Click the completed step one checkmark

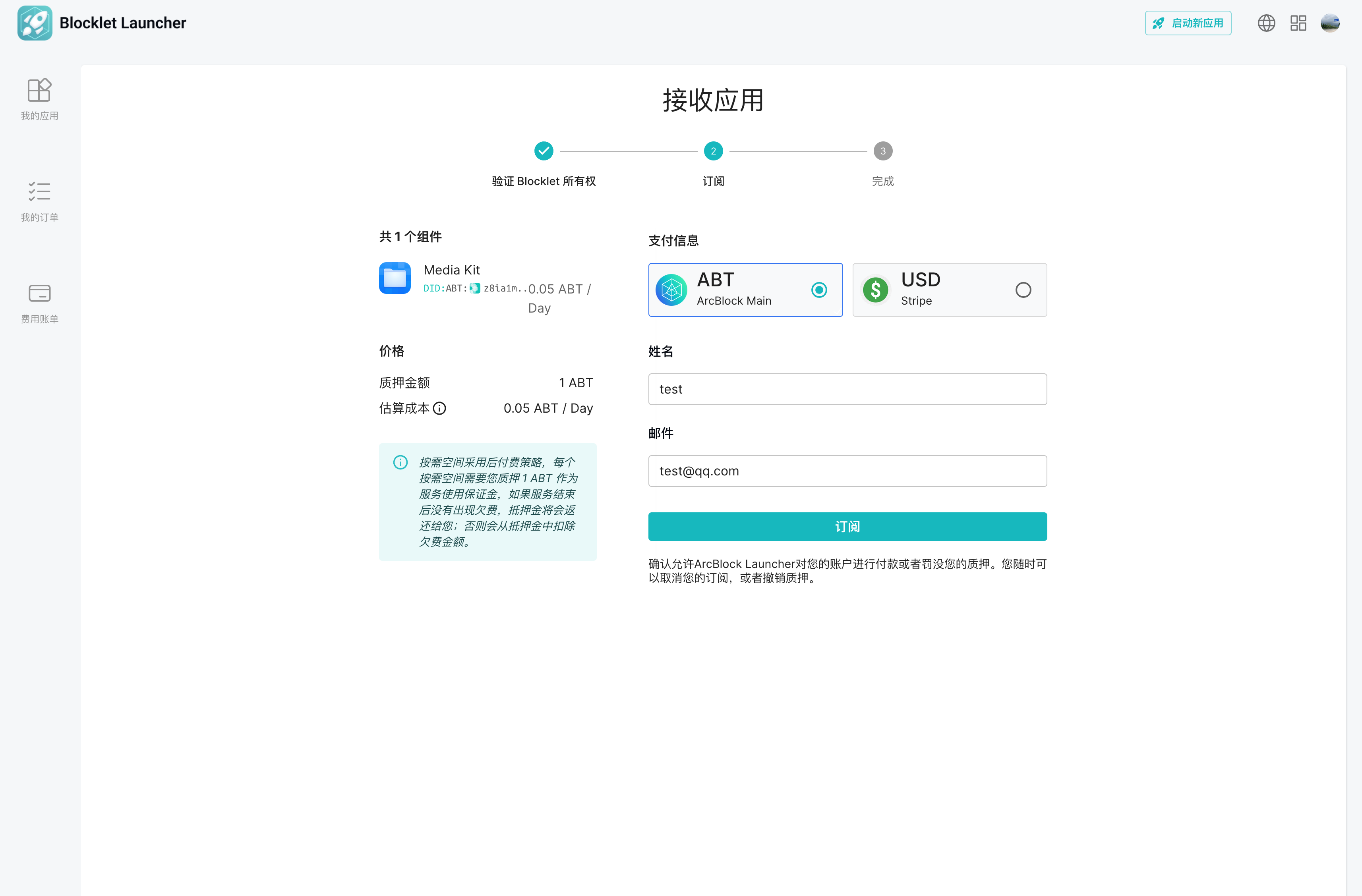(x=544, y=151)
